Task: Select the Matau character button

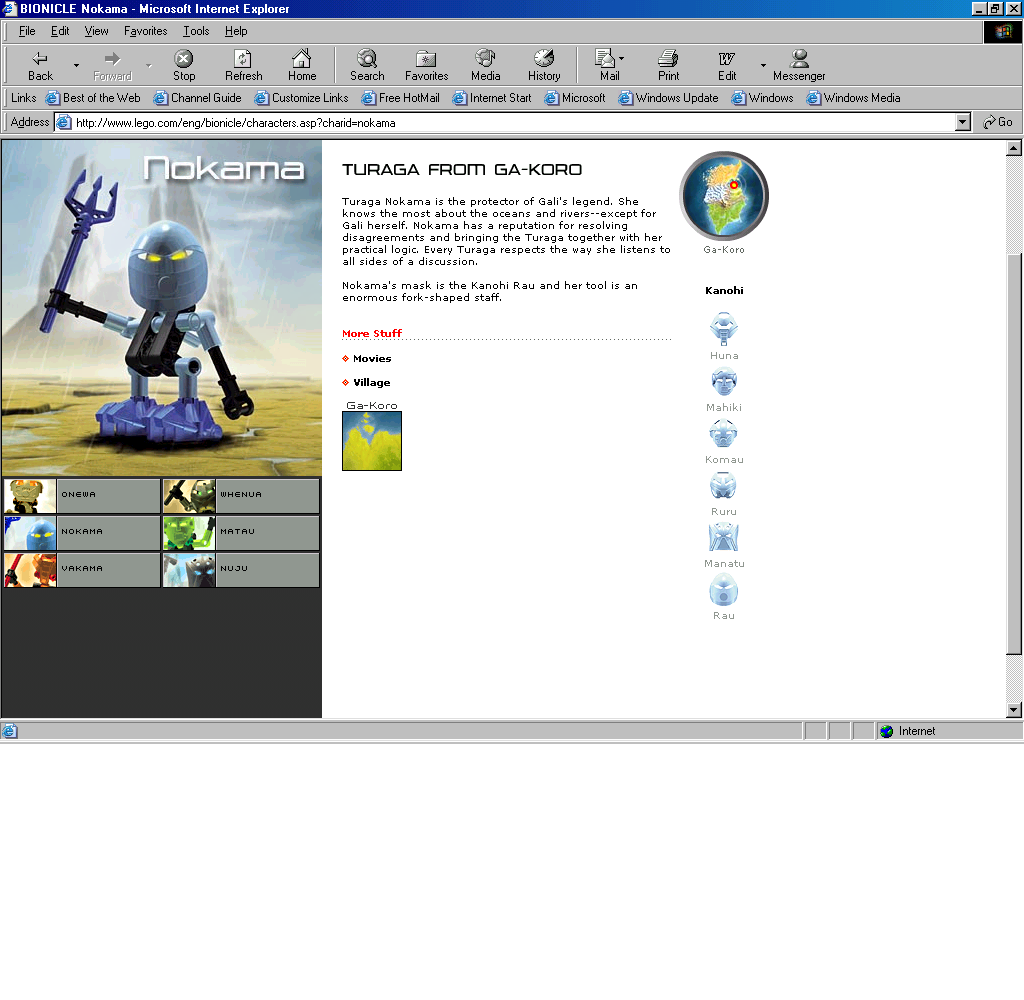Action: [x=241, y=533]
